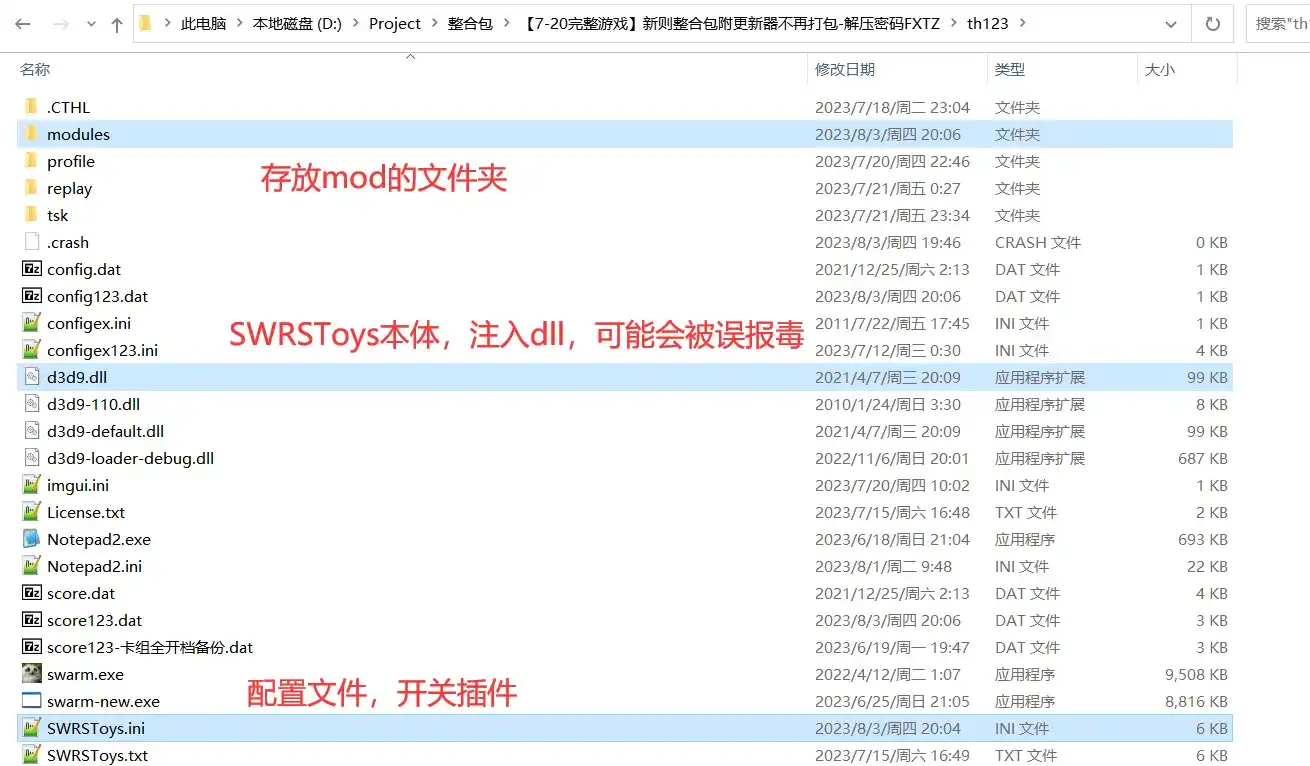1310x766 pixels.
Task: Select the score123.dat file icon
Action: click(x=31, y=620)
